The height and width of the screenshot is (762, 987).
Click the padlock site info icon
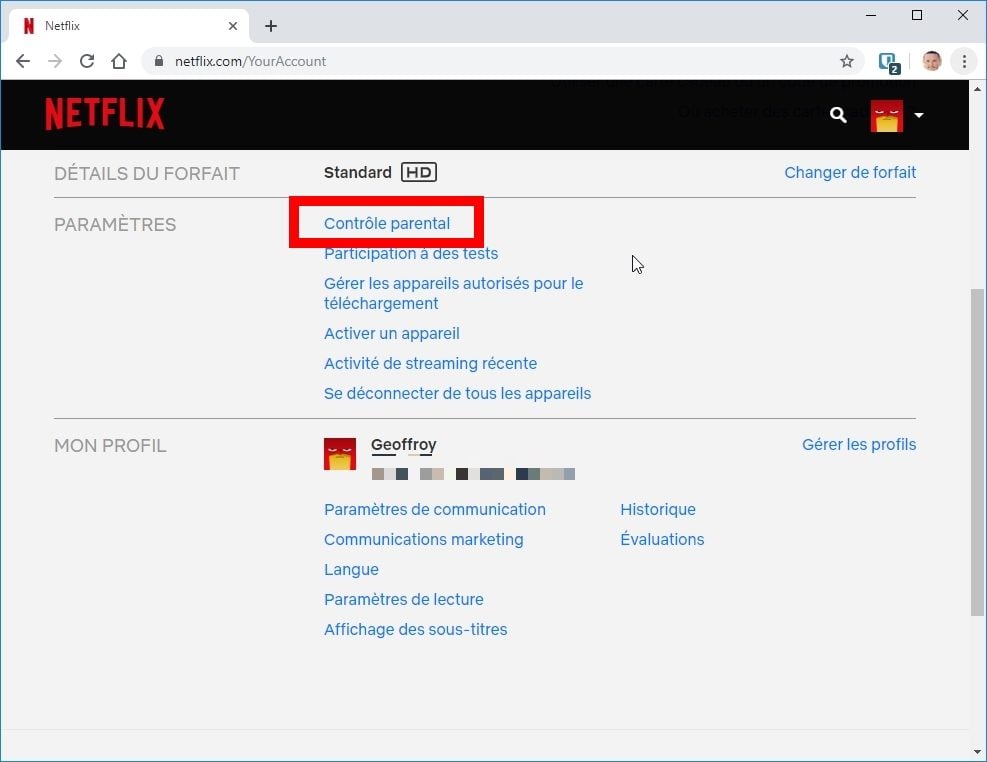point(159,61)
